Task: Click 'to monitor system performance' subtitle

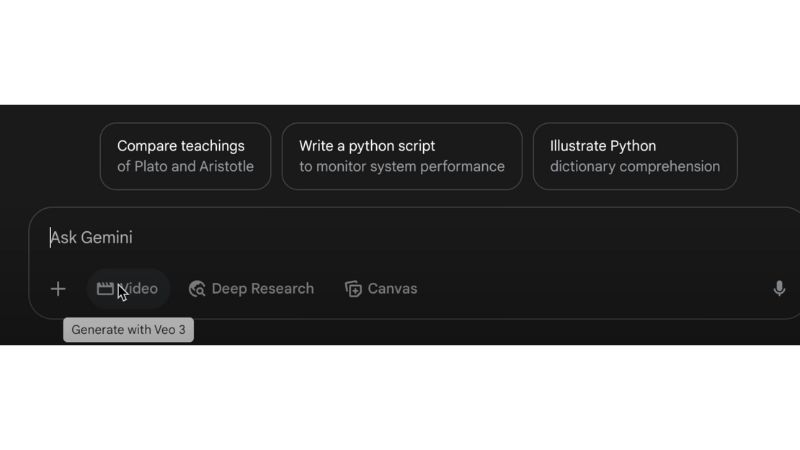Action: (x=401, y=167)
